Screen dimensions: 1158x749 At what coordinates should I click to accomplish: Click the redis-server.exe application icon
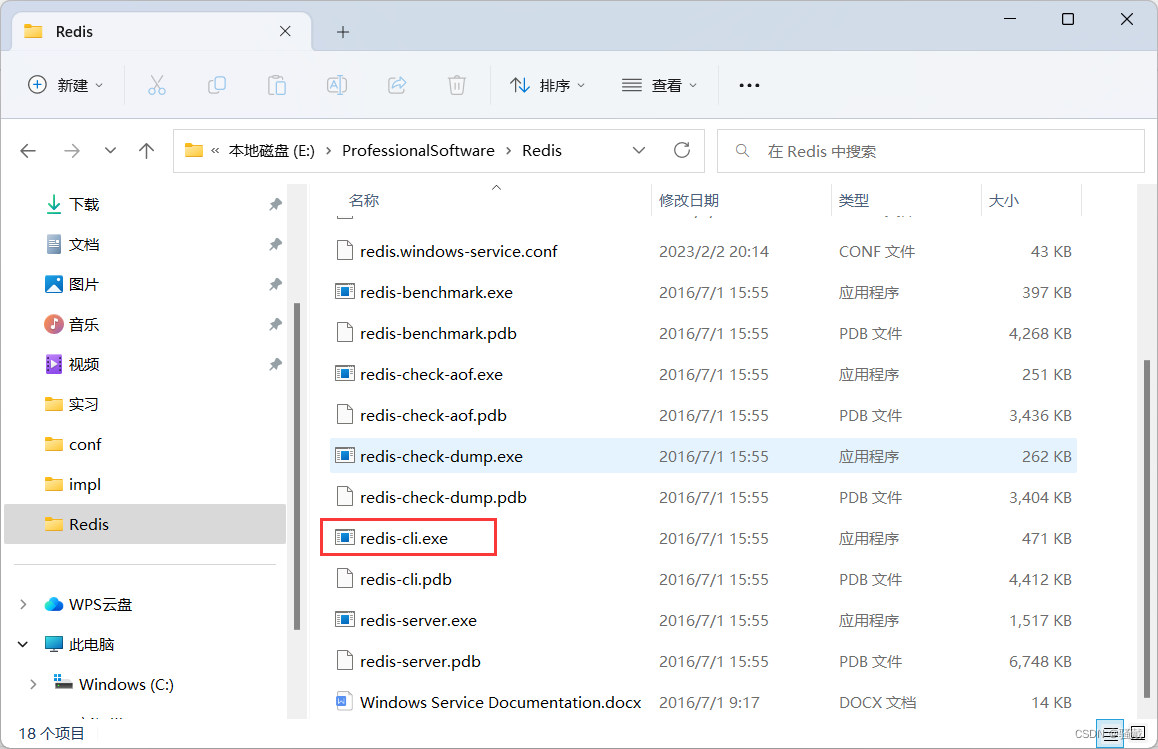344,620
